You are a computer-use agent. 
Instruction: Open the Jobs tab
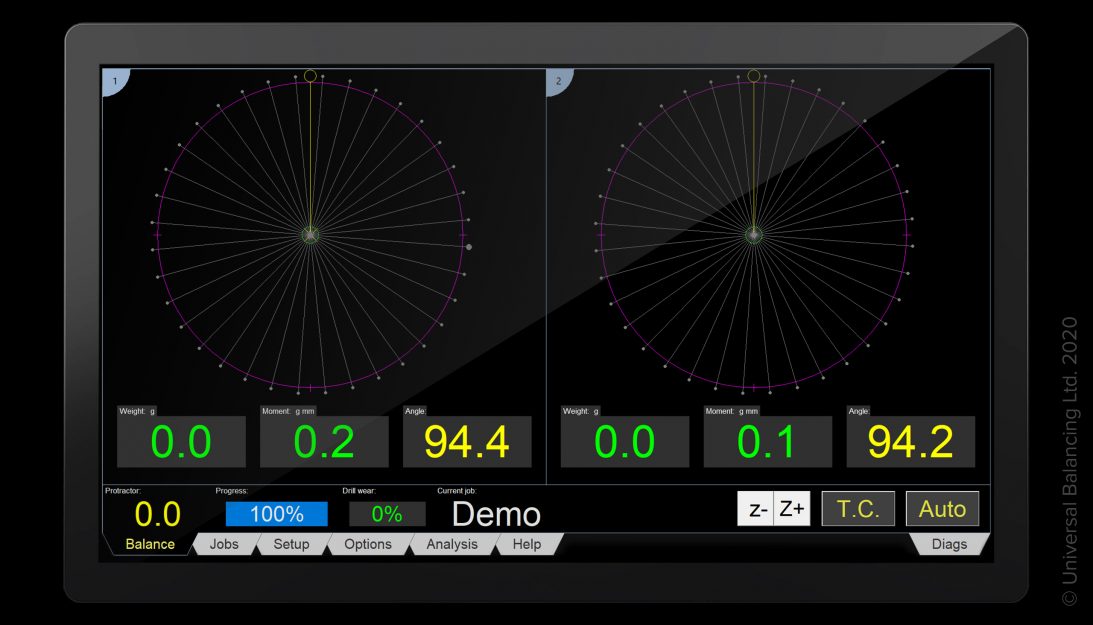coord(224,544)
